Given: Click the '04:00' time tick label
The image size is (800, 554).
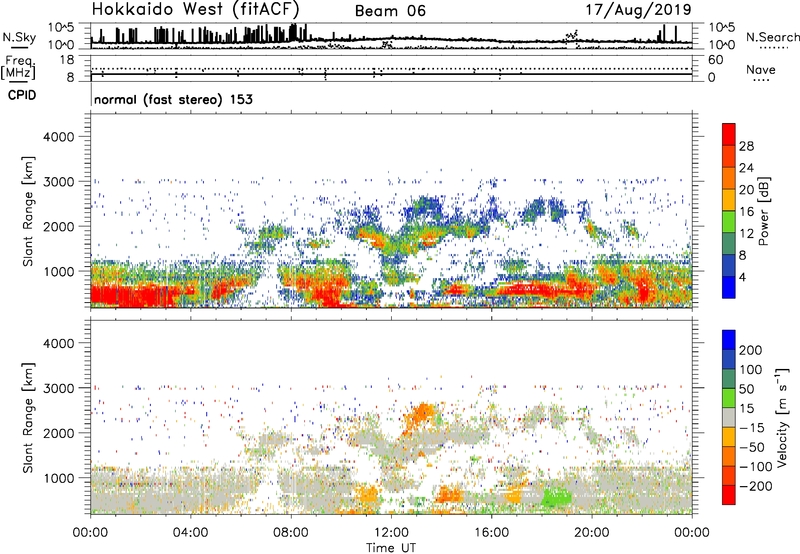Looking at the screenshot, I should 190,533.
